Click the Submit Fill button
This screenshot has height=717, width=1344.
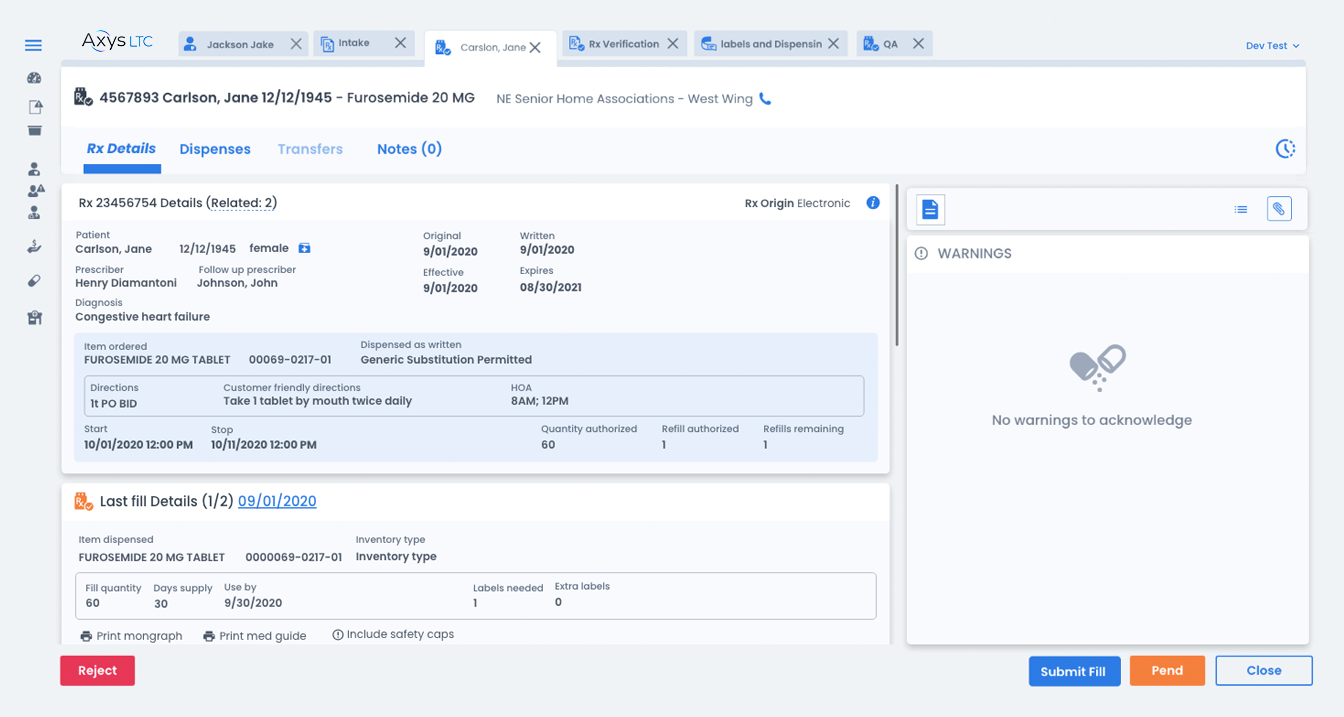pyautogui.click(x=1073, y=671)
